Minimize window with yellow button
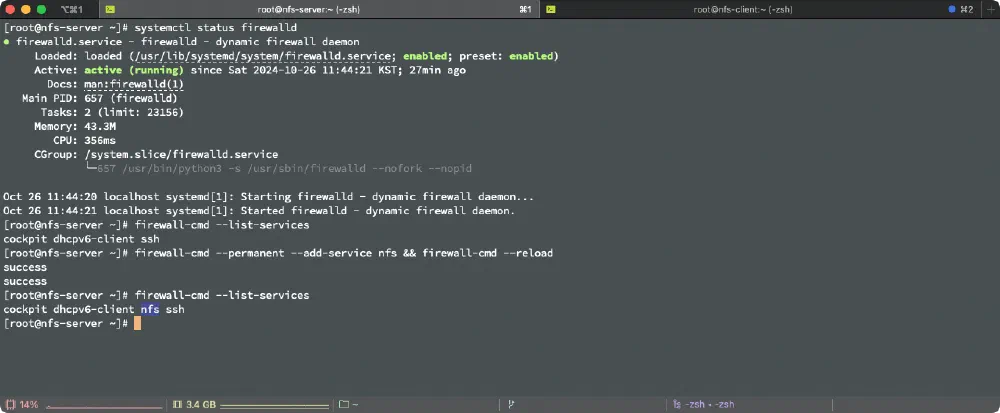1000x413 pixels. (26, 10)
